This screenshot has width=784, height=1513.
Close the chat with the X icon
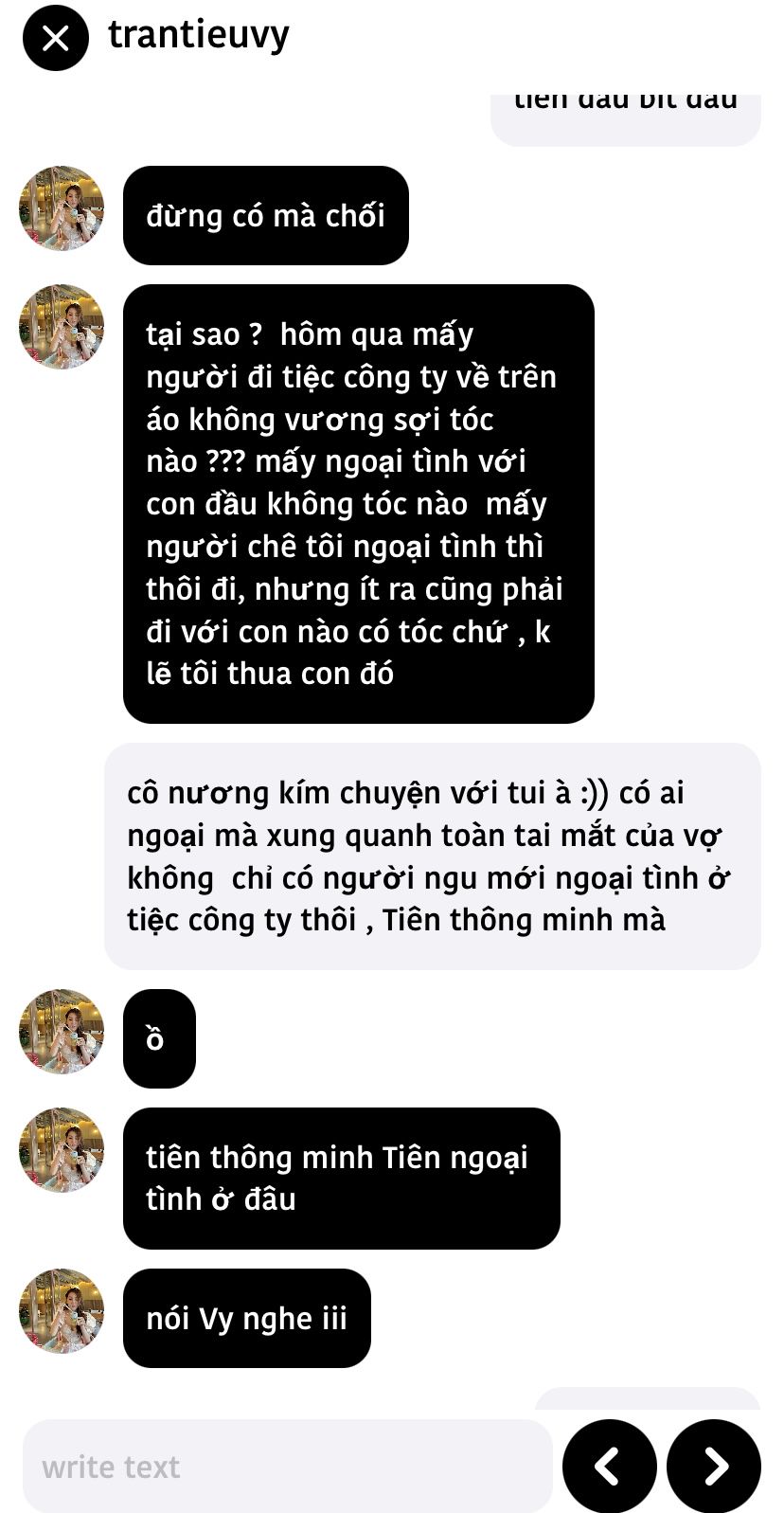click(56, 38)
